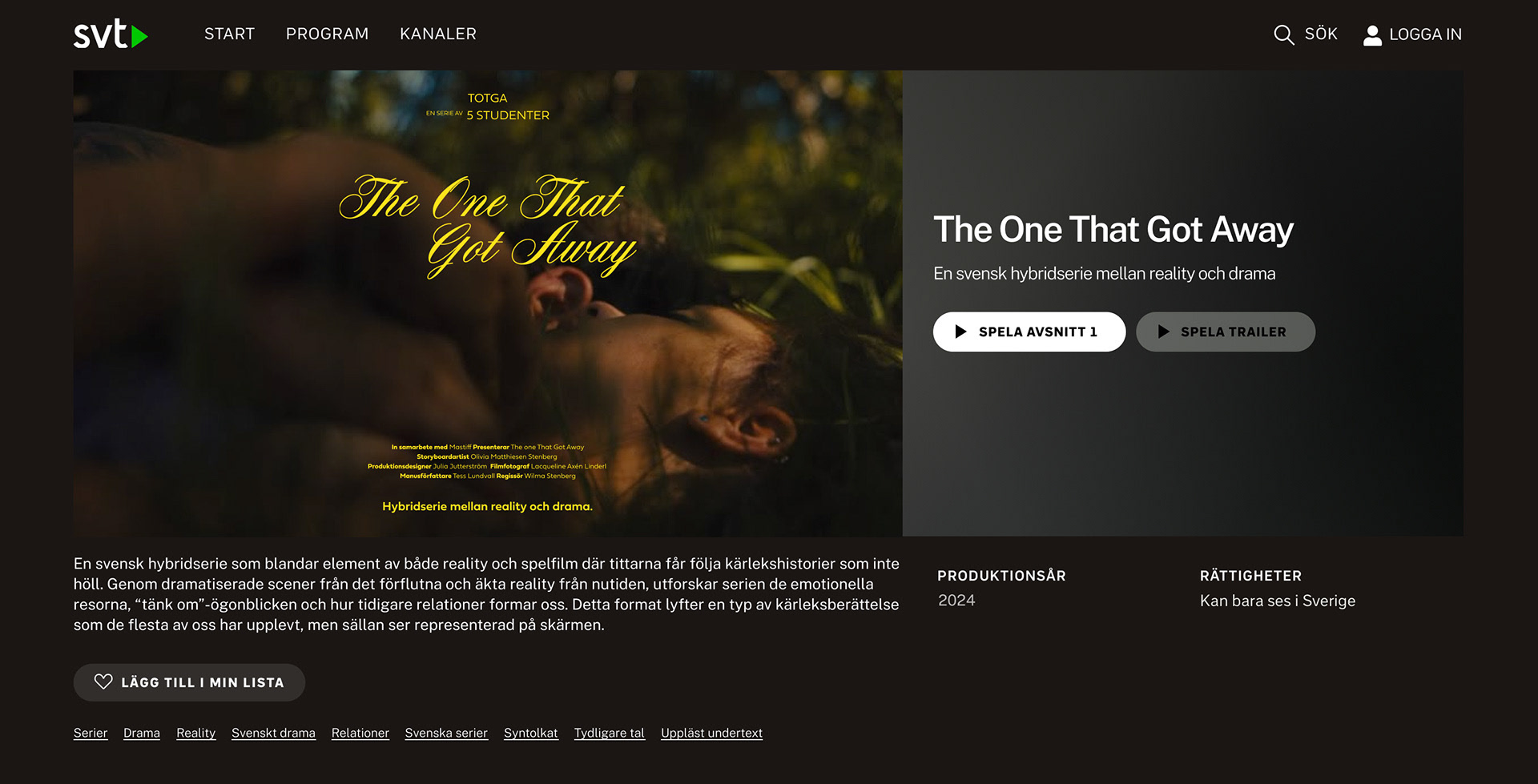Open the Svenskt drama link
The width and height of the screenshot is (1538, 784).
click(273, 733)
